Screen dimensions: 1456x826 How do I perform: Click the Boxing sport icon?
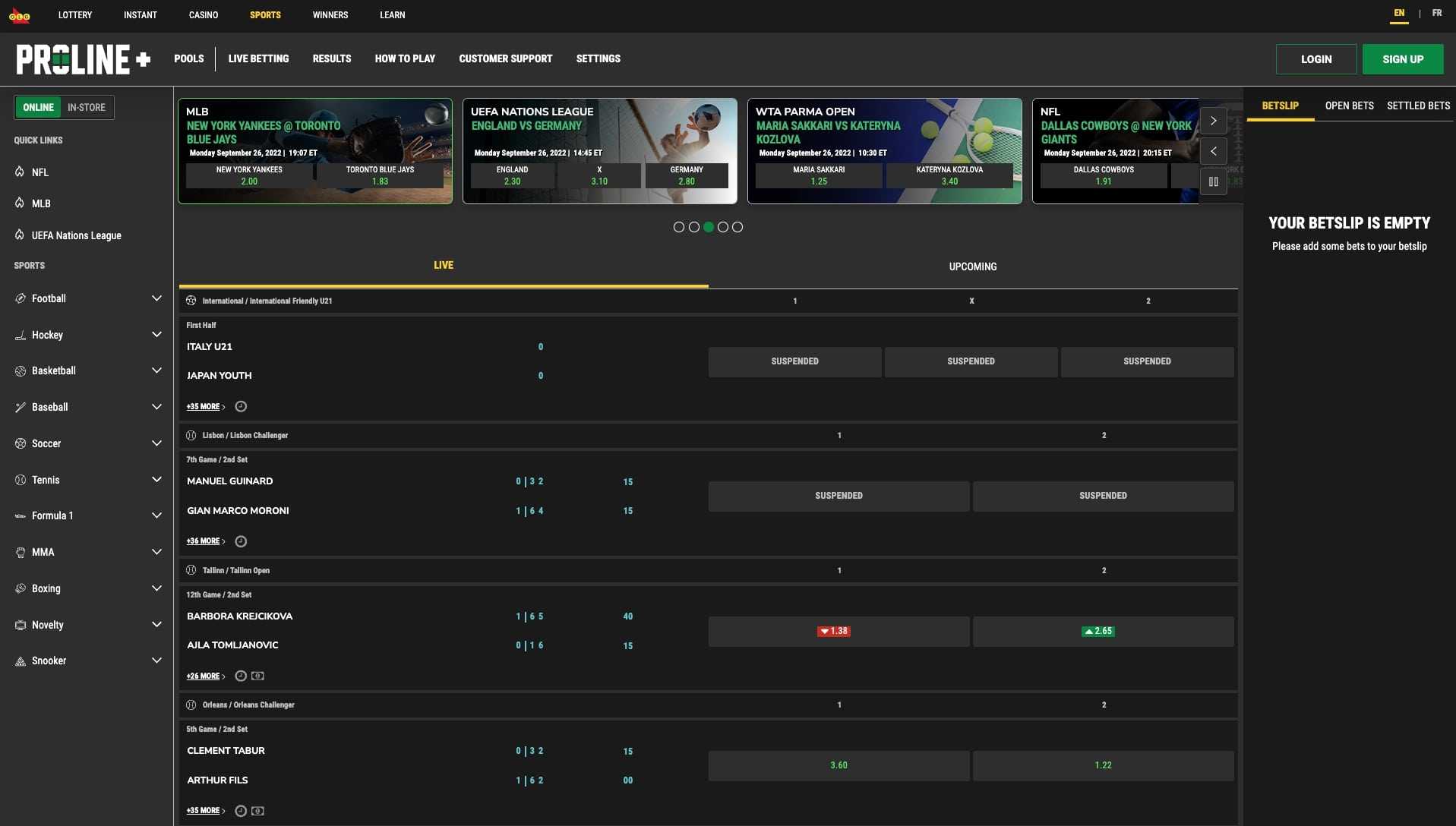click(21, 588)
